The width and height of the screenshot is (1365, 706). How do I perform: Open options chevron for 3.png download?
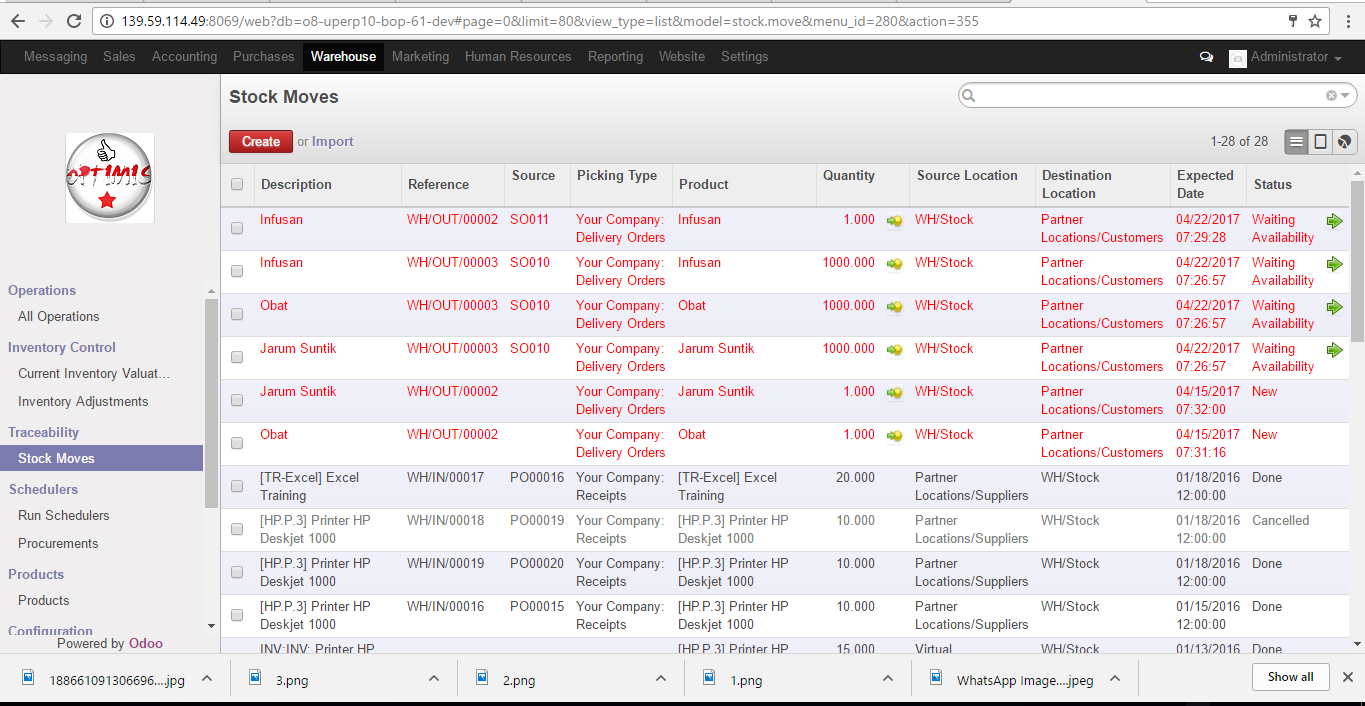(434, 678)
